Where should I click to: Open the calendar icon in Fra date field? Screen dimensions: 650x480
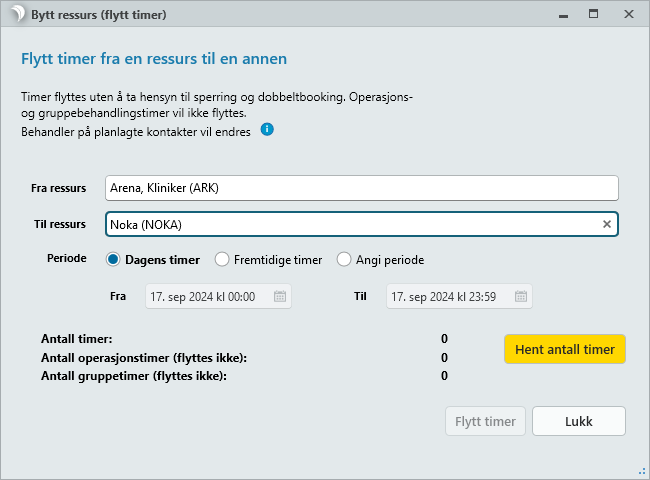280,296
